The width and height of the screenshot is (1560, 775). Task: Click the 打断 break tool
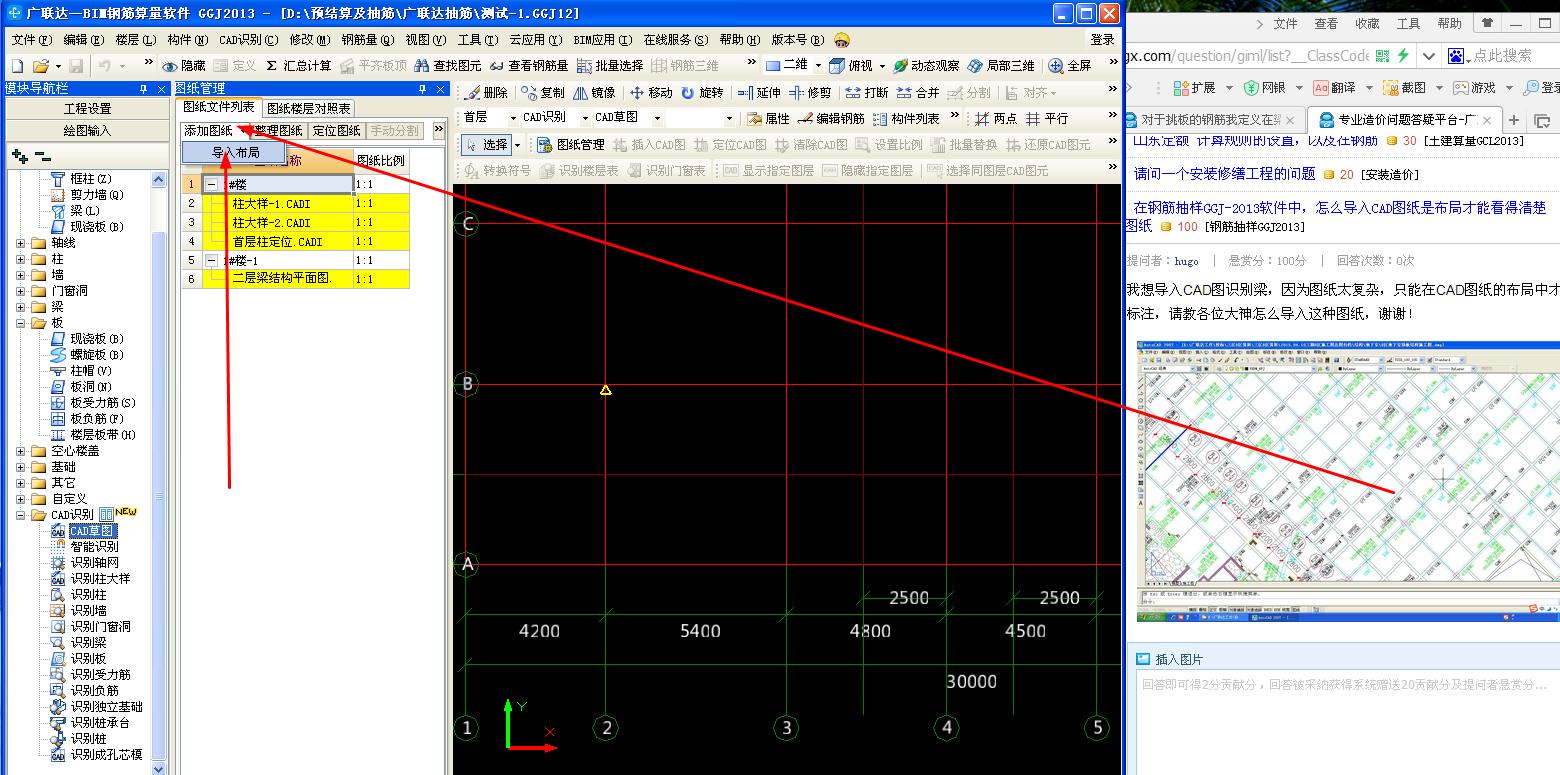coord(867,92)
